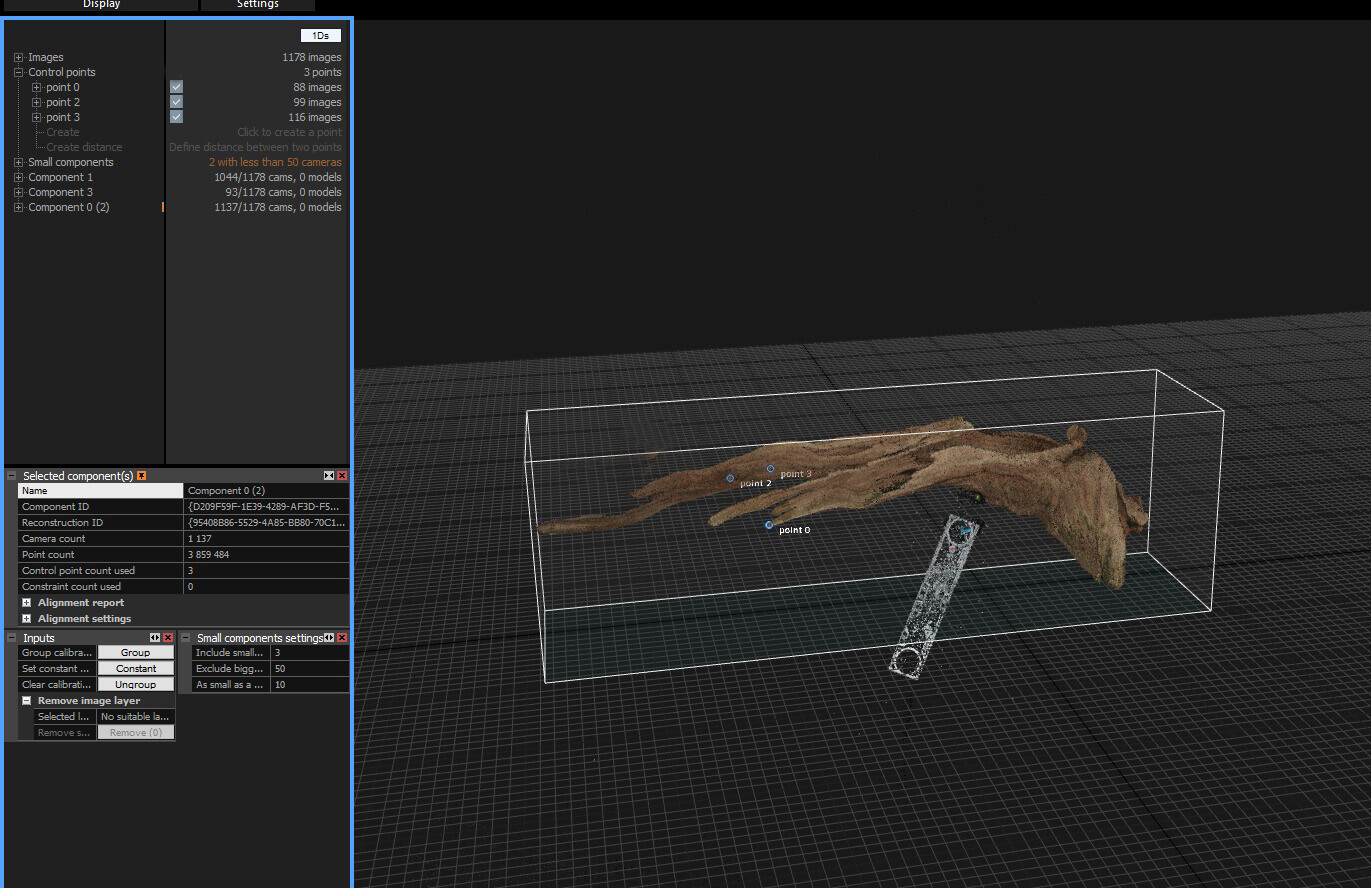1371x888 pixels.
Task: Click the 1Ds view layout button
Action: [321, 34]
